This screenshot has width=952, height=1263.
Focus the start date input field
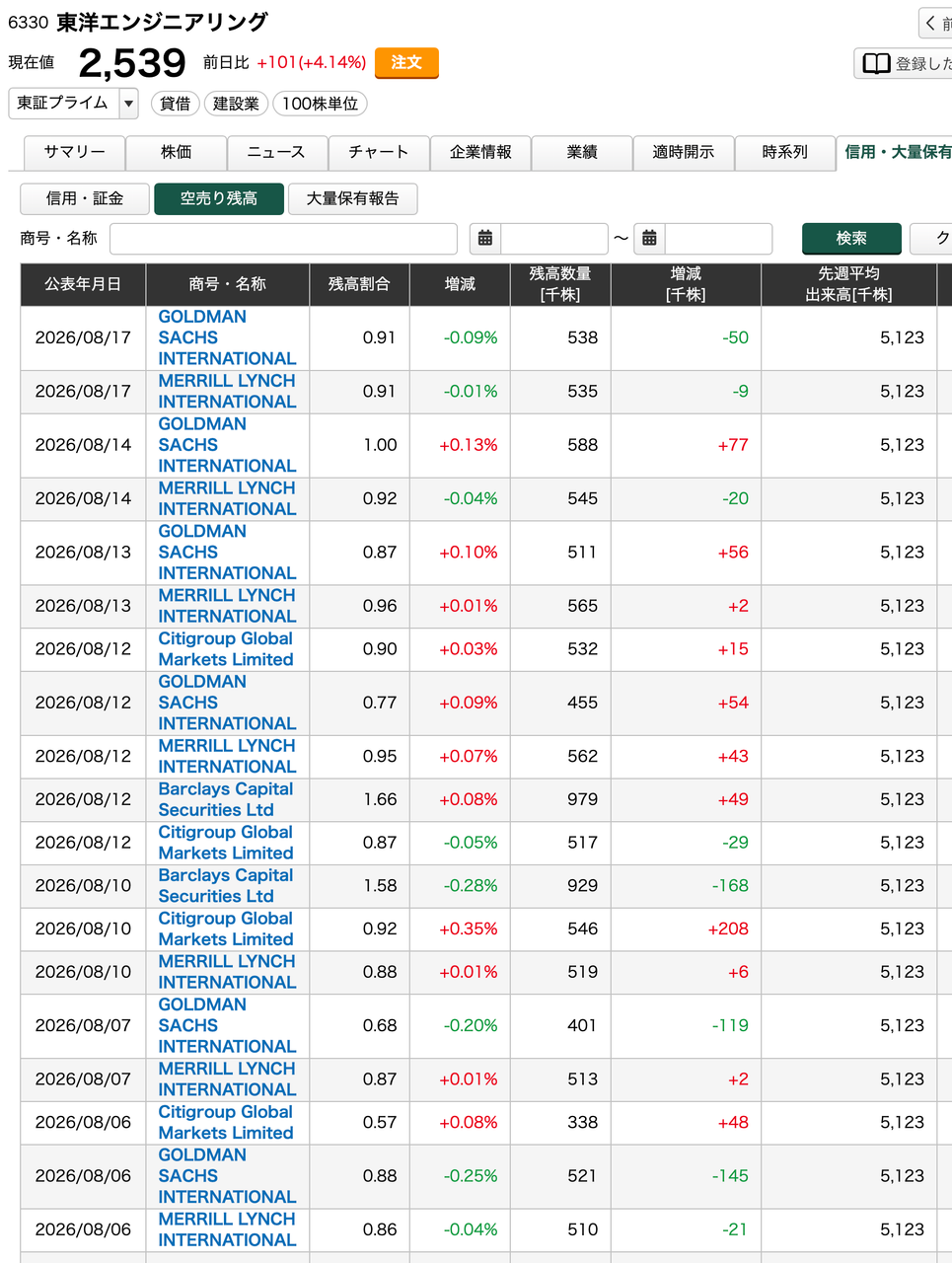[554, 238]
